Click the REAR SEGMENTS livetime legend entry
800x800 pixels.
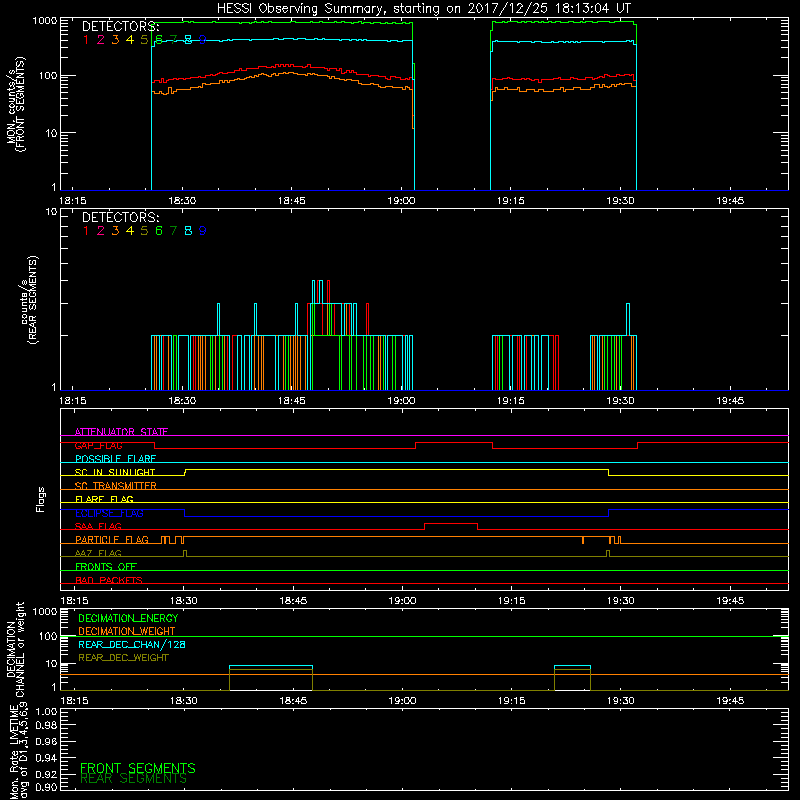[x=134, y=779]
